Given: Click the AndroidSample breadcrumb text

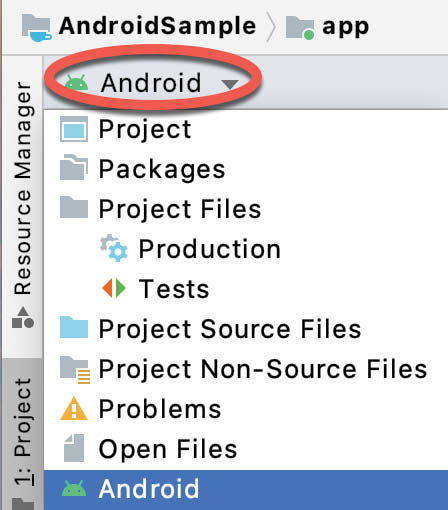Looking at the screenshot, I should pos(157,26).
